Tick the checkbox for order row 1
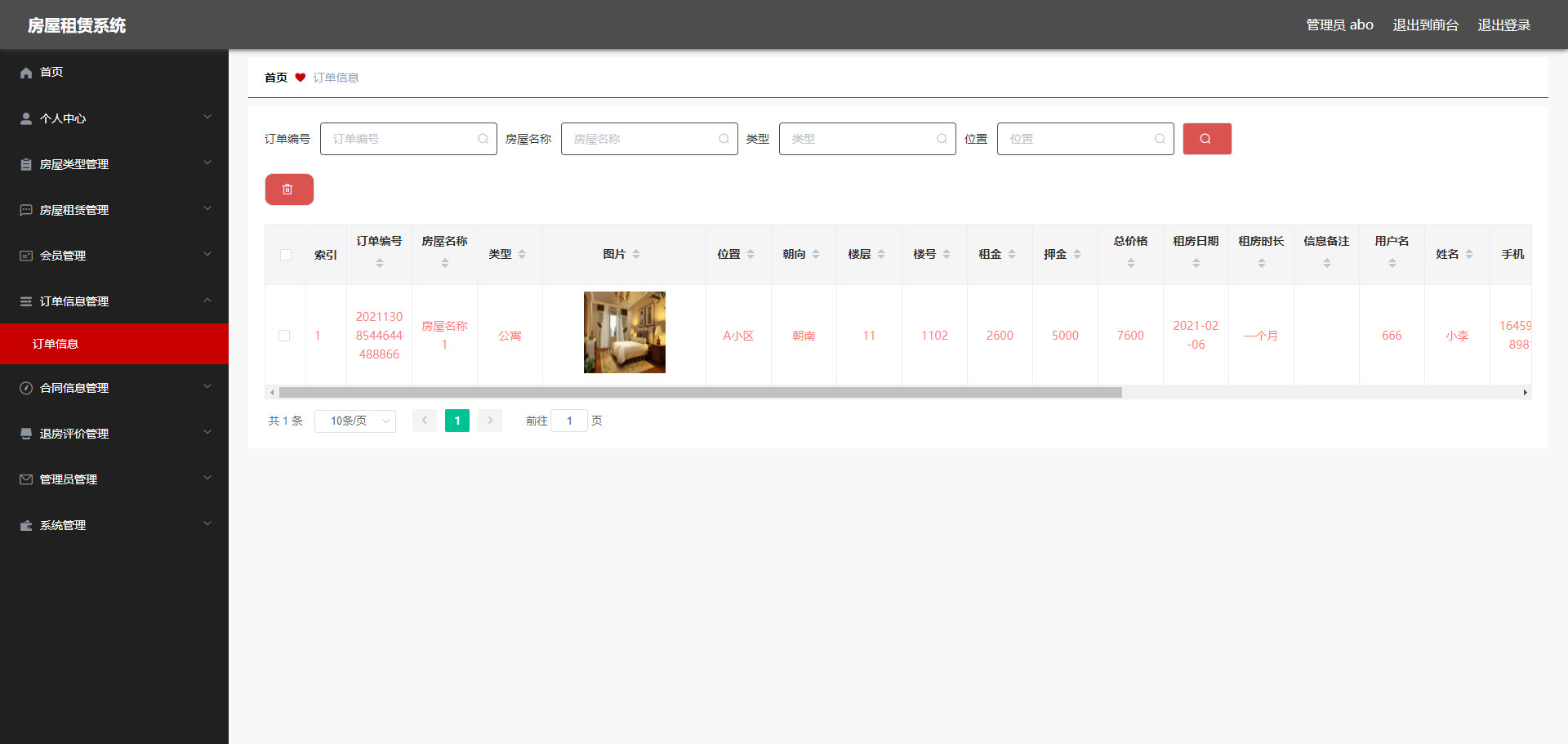 coord(284,336)
